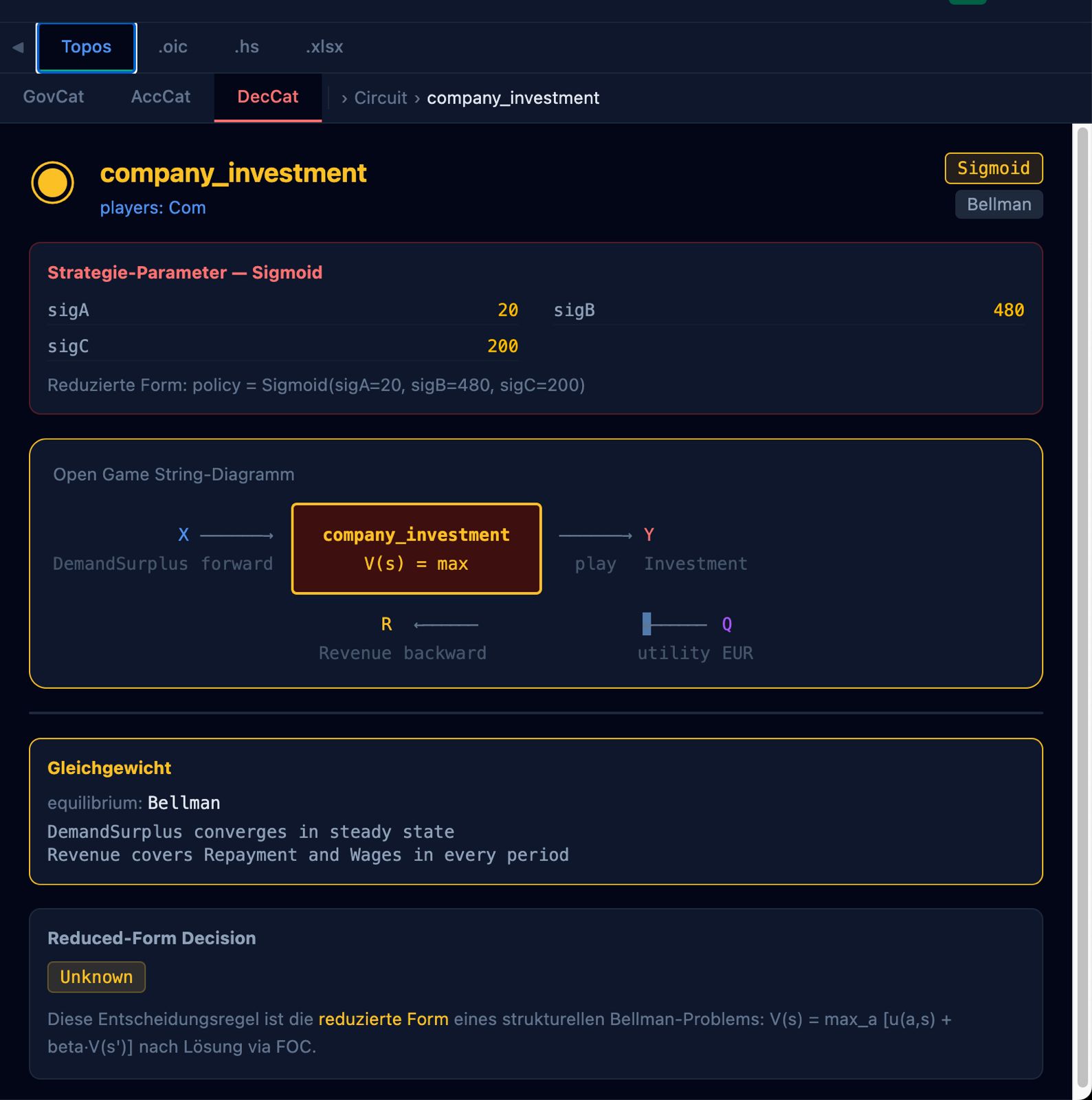
Task: Click the sigB parameter name
Action: click(575, 311)
